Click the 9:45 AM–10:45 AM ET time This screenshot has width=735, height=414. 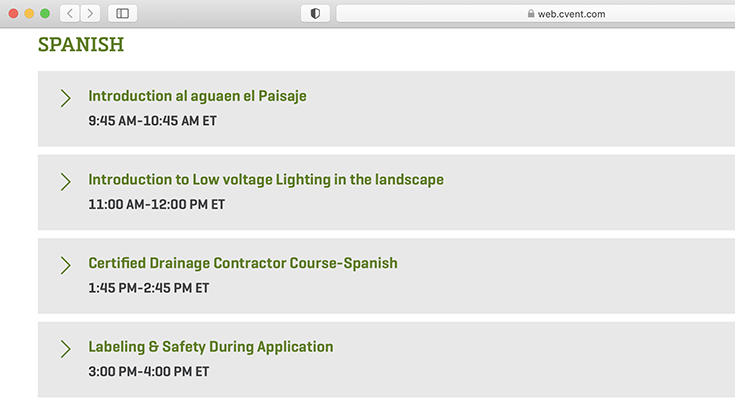click(x=152, y=121)
